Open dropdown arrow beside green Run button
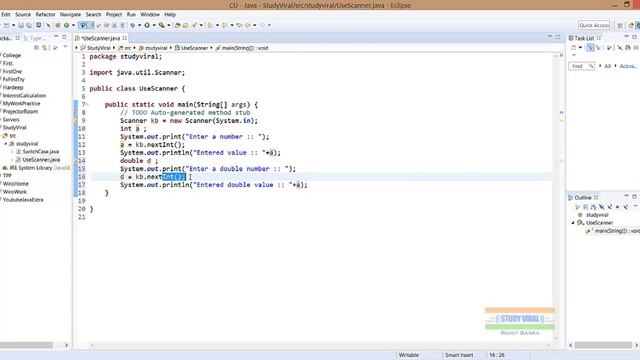Viewport: 640px width, 360px height. tap(154, 25)
